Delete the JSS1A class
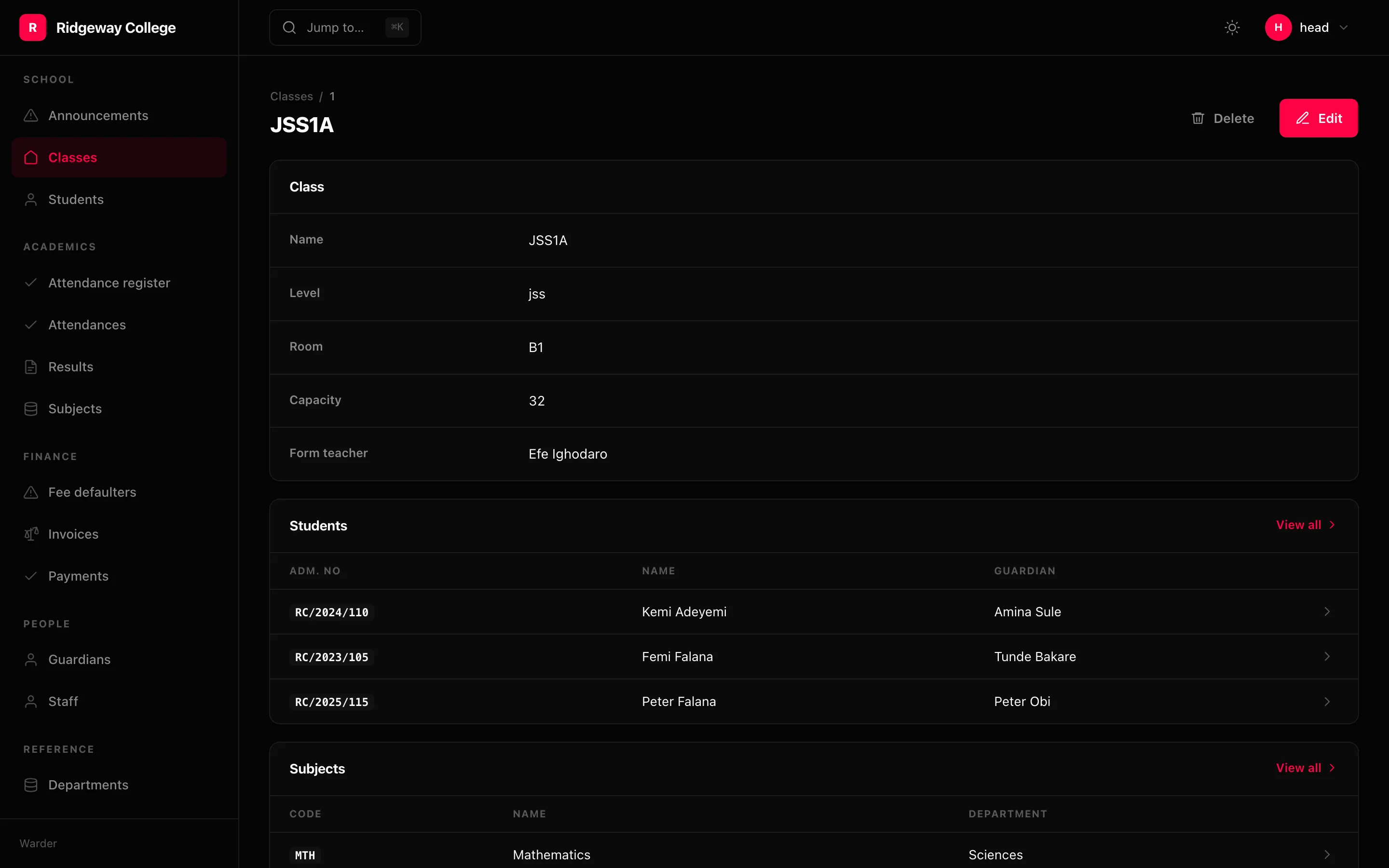The width and height of the screenshot is (1389, 868). click(1223, 118)
